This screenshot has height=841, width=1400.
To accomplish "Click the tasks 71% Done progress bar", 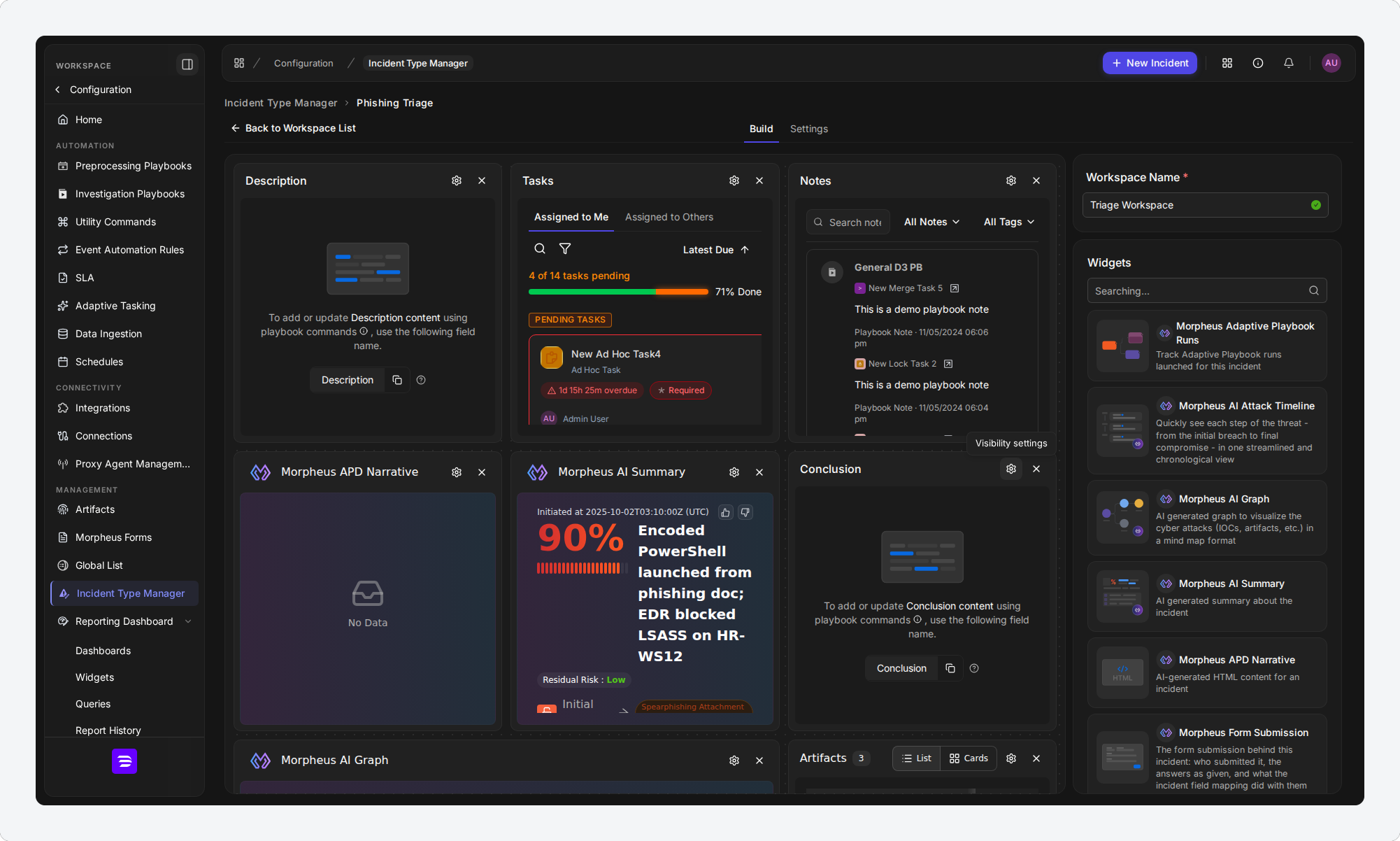I will point(618,292).
